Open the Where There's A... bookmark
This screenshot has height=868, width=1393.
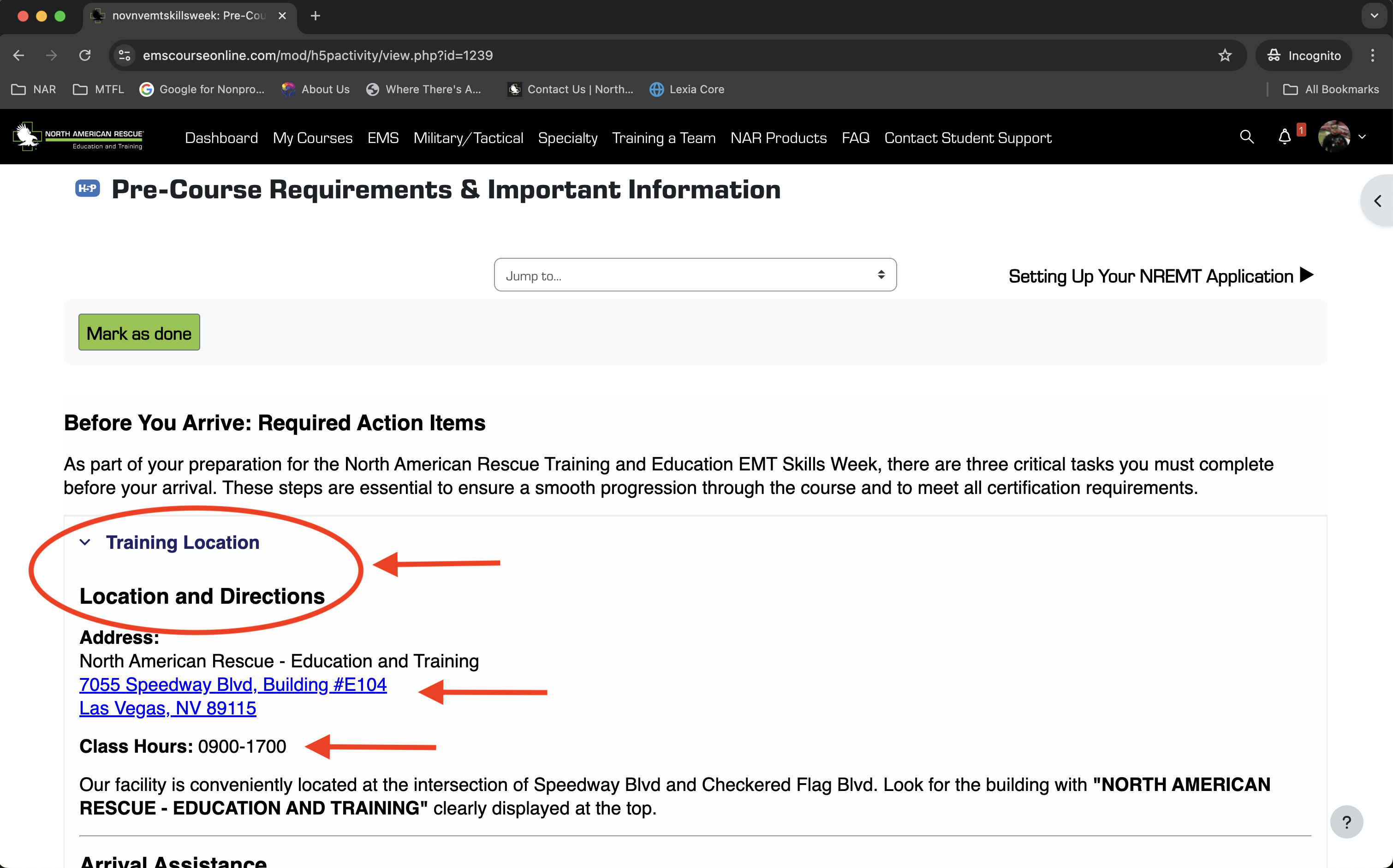click(423, 89)
